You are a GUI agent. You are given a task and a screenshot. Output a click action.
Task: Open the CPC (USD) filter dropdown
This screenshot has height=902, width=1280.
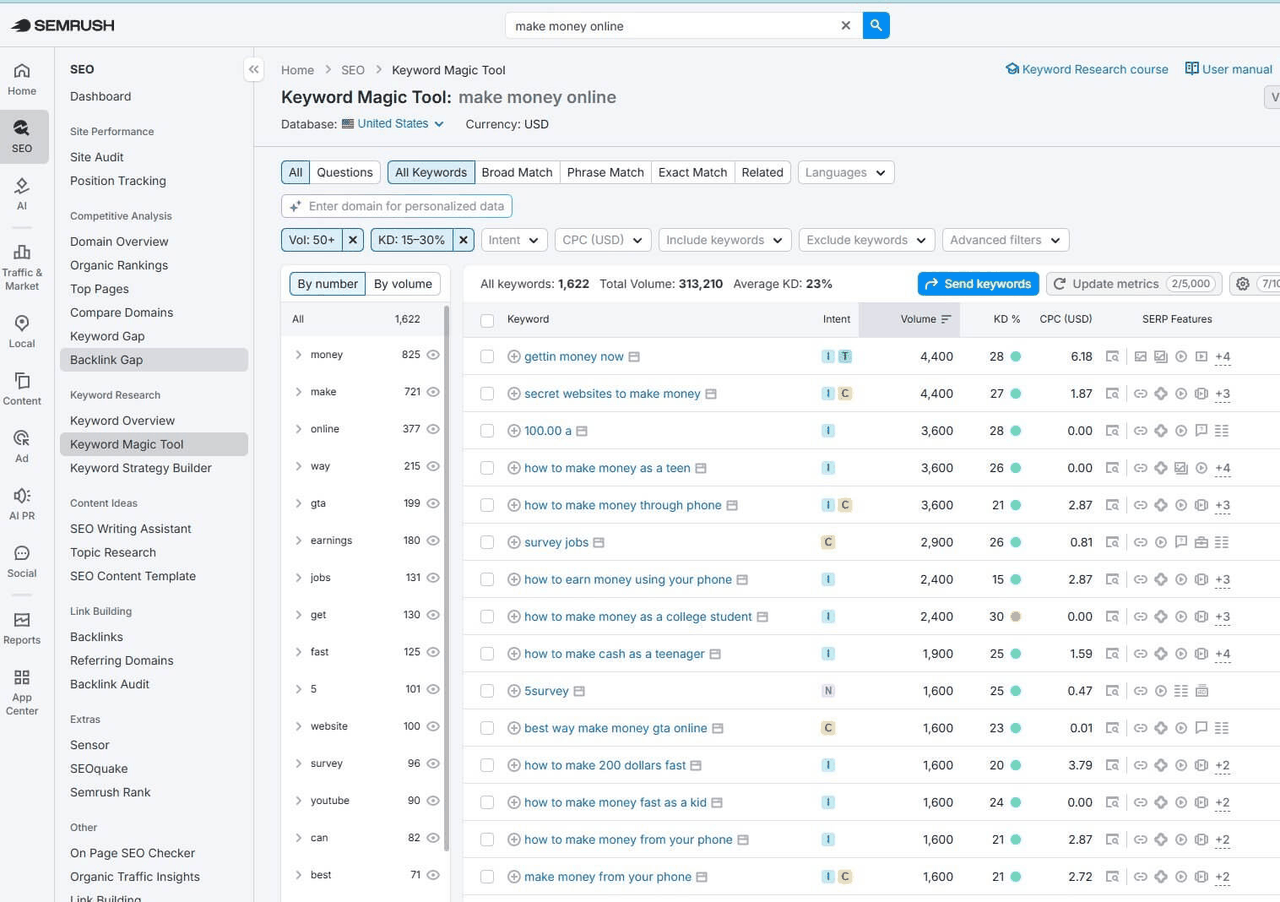(x=603, y=240)
